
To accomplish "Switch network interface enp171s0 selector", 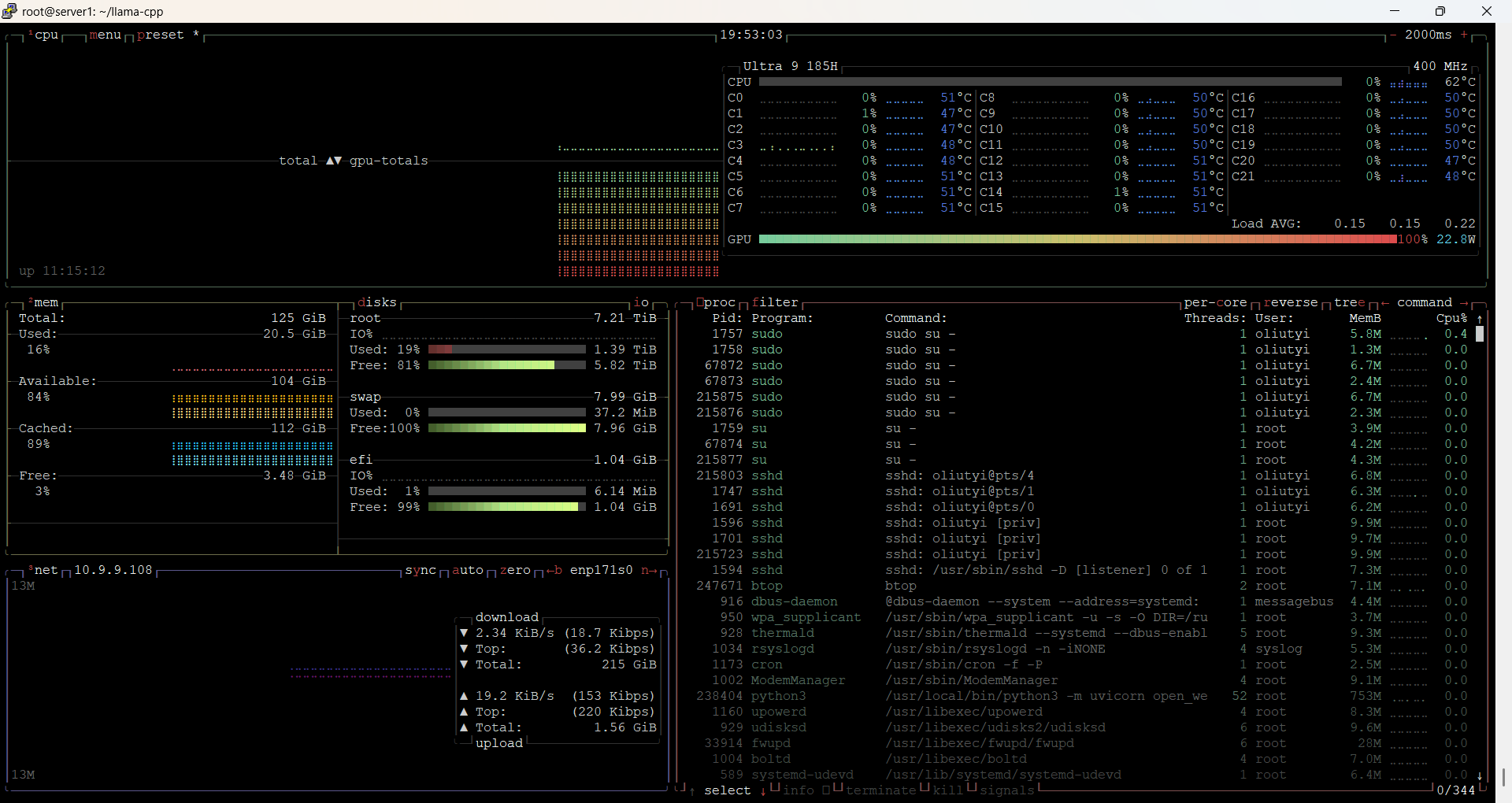I will tap(601, 570).
